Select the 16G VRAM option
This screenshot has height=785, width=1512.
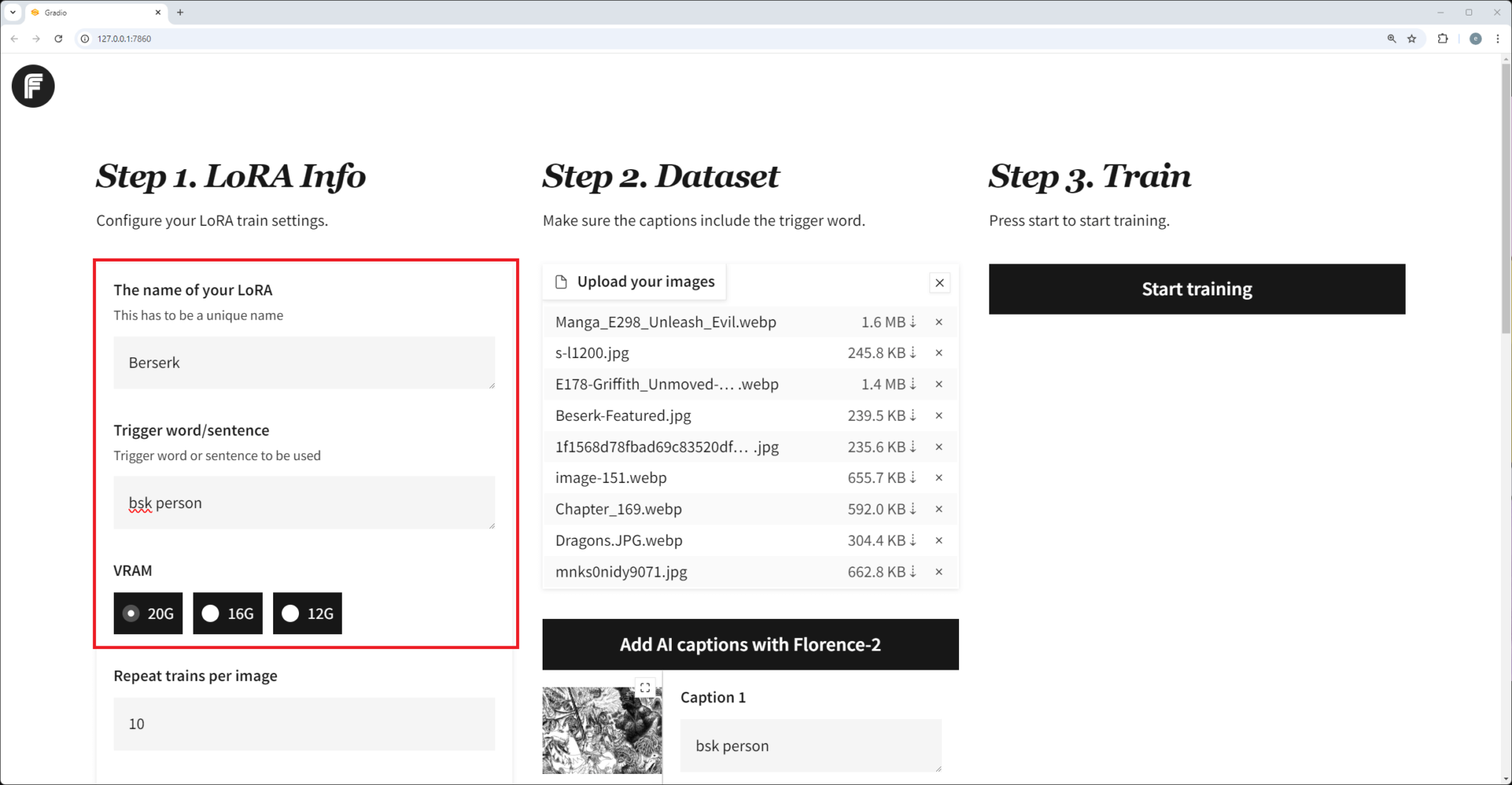(x=211, y=613)
